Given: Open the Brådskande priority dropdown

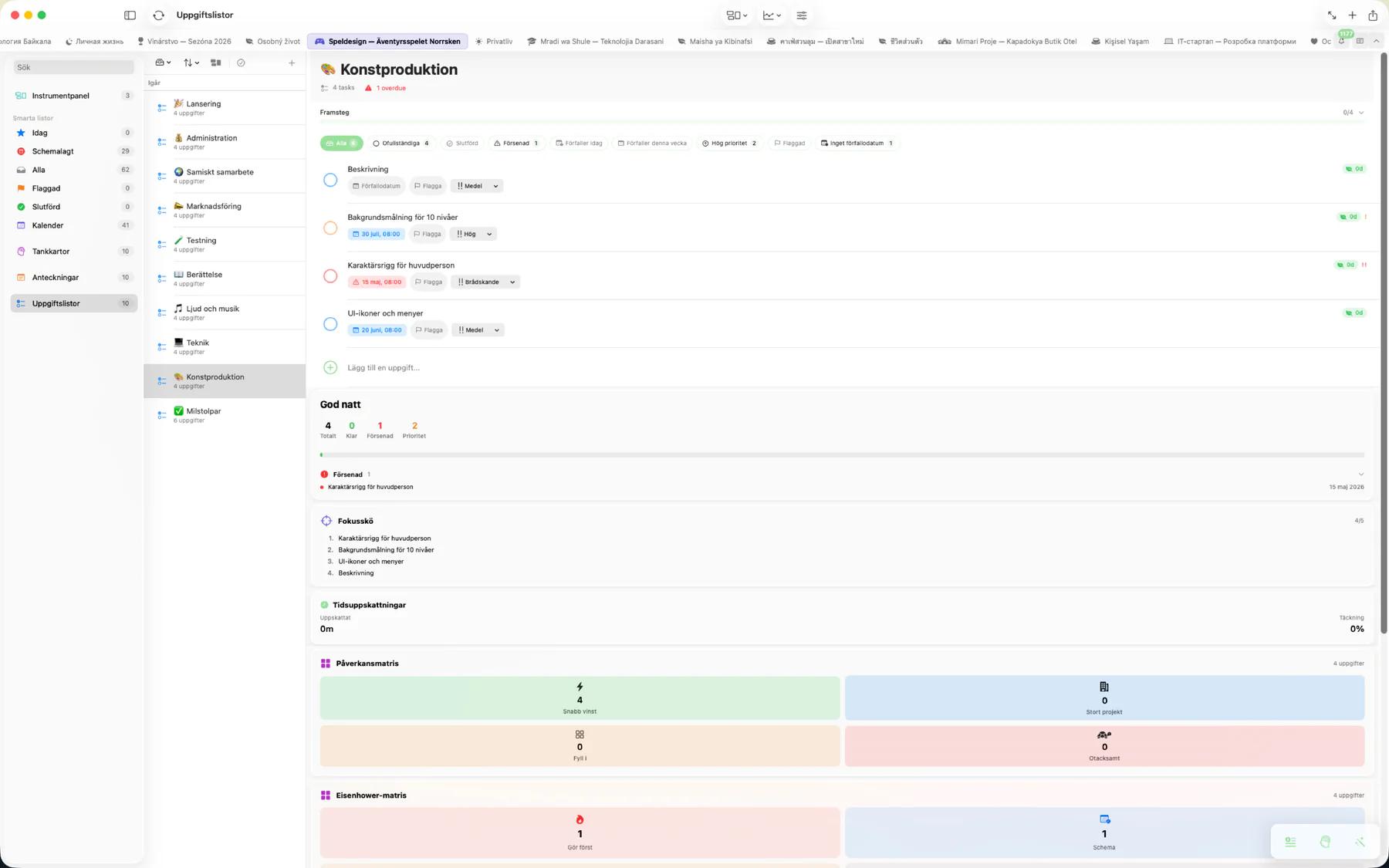Looking at the screenshot, I should (486, 282).
